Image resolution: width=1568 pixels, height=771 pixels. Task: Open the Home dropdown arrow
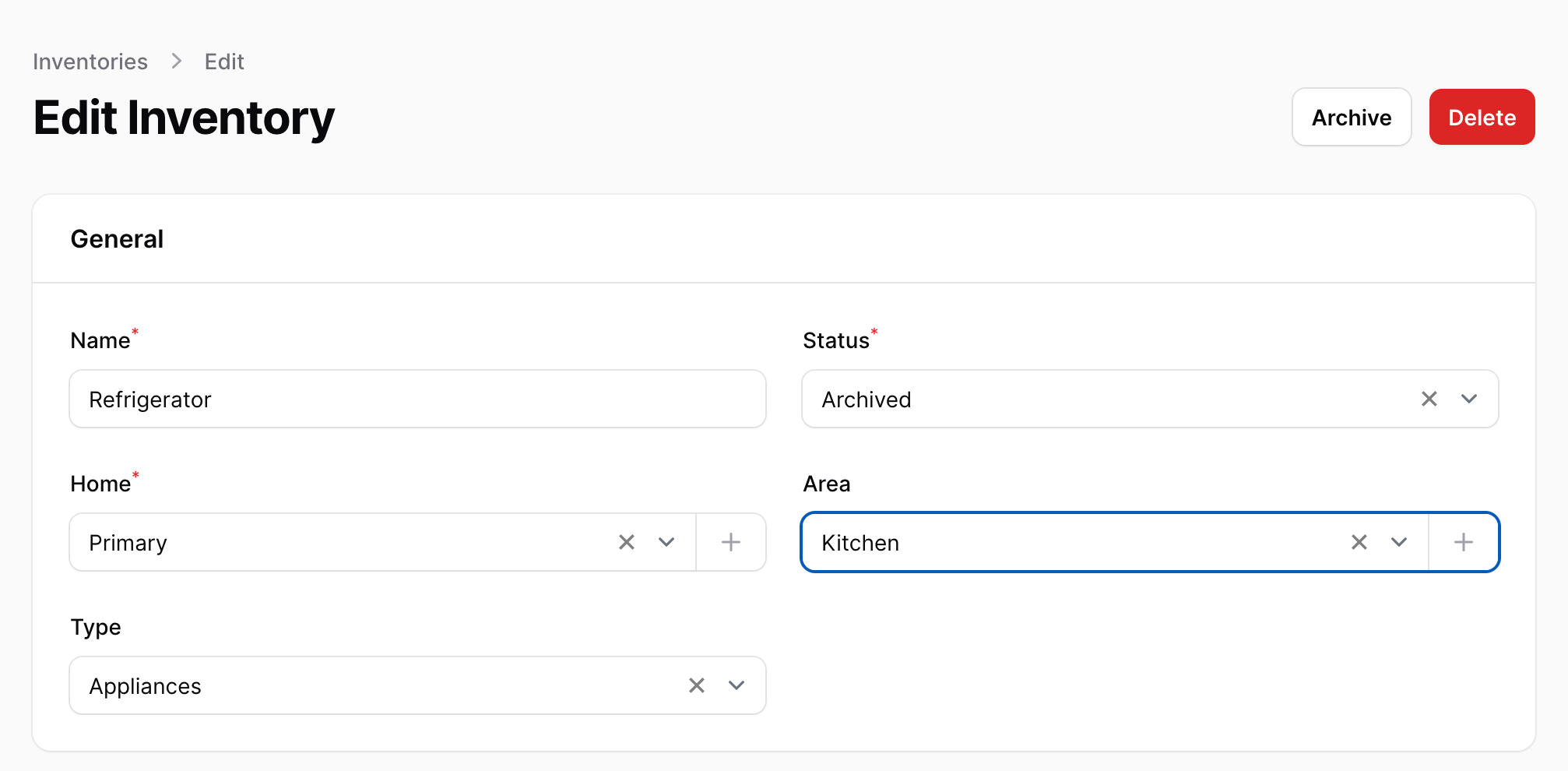click(666, 542)
